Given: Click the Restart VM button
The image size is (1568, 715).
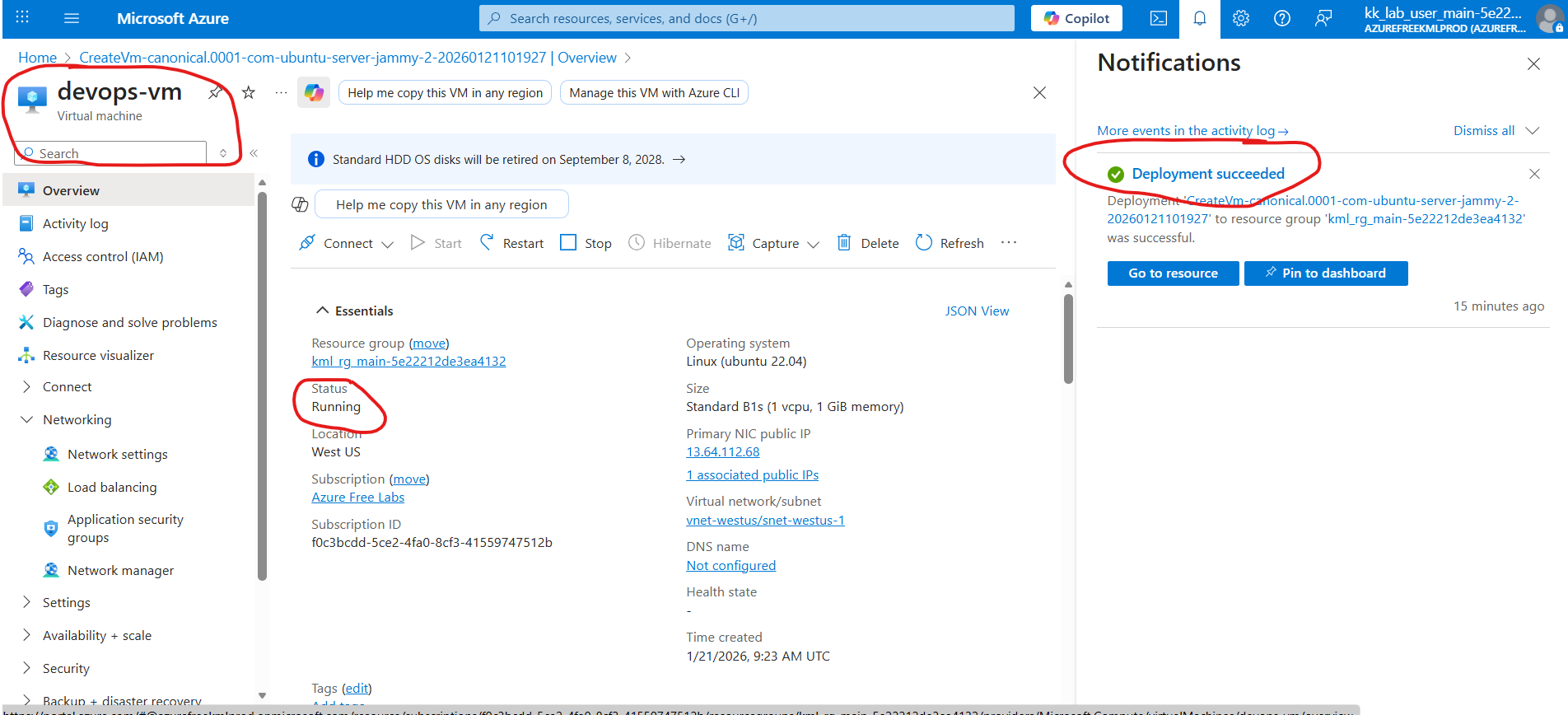Looking at the screenshot, I should pos(512,243).
